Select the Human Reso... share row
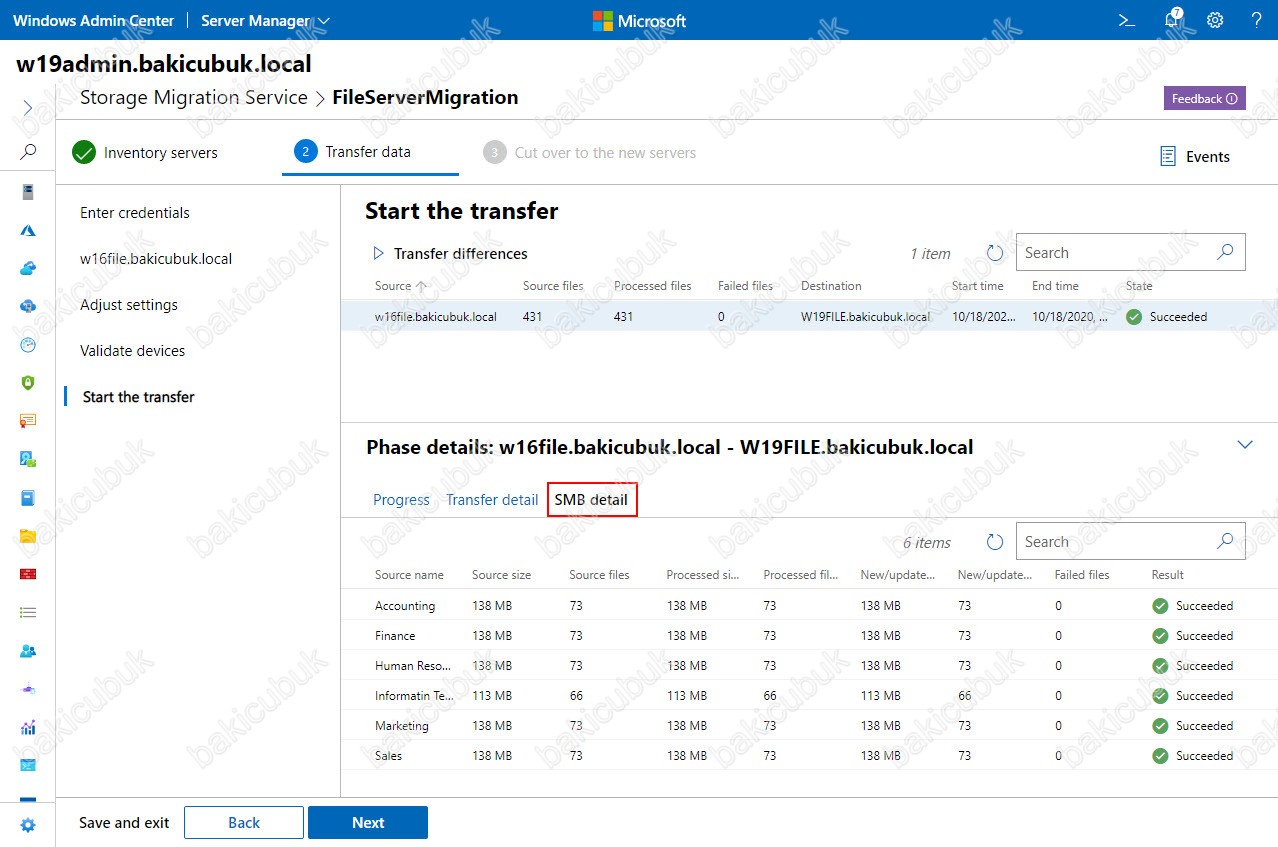 [809, 665]
